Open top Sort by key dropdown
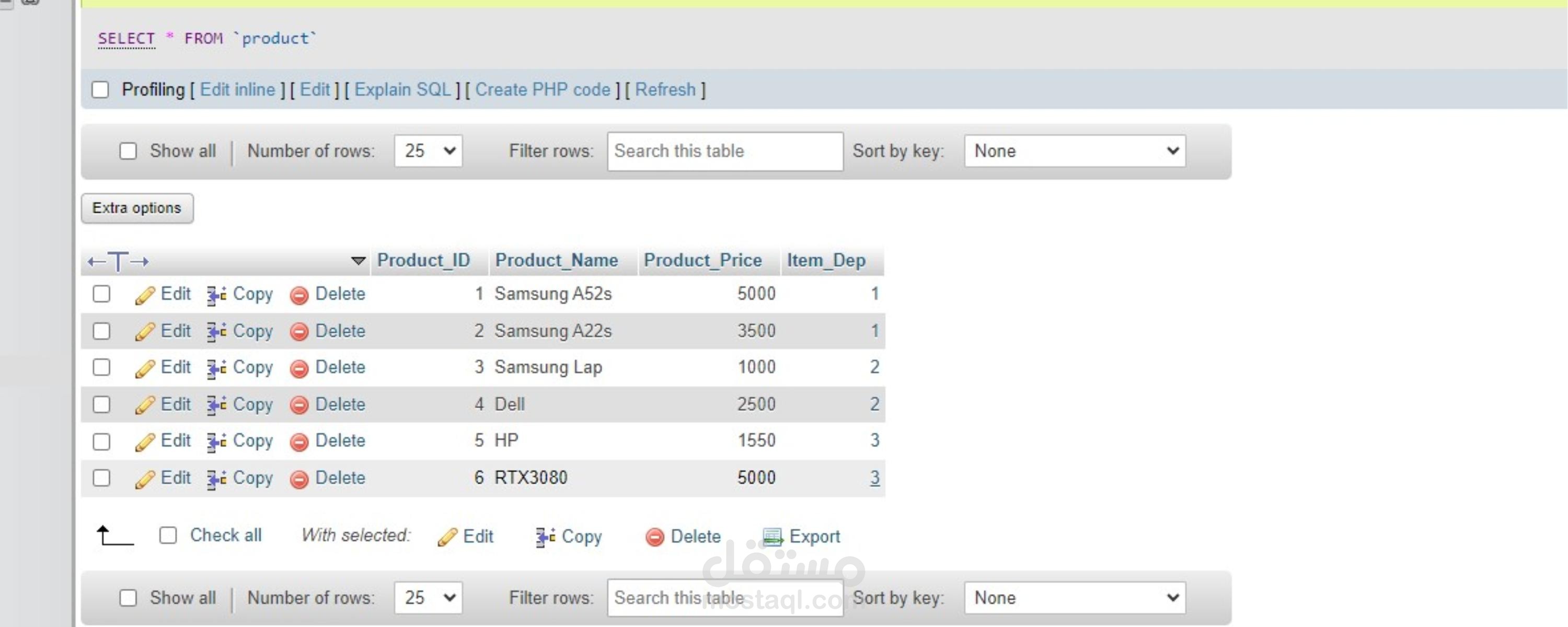 1075,151
